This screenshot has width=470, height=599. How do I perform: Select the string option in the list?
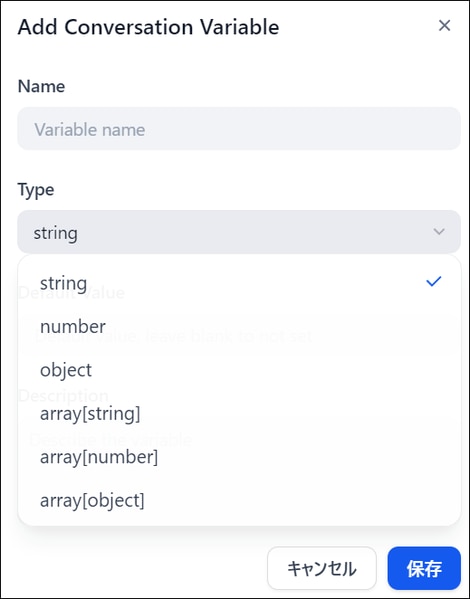pyautogui.click(x=240, y=283)
